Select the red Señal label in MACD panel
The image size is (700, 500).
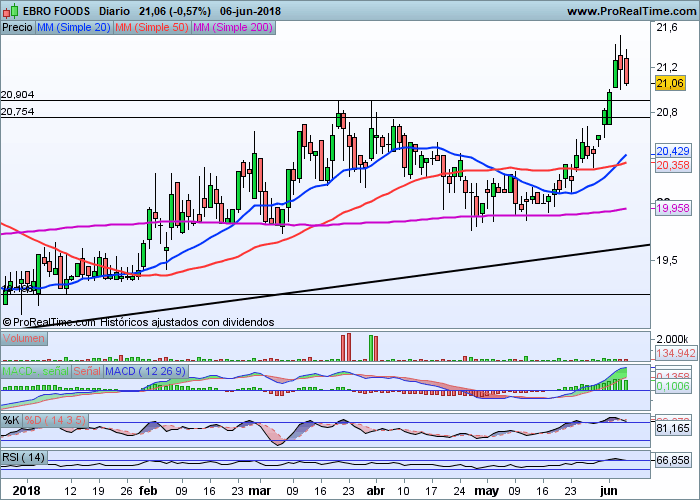(87, 371)
